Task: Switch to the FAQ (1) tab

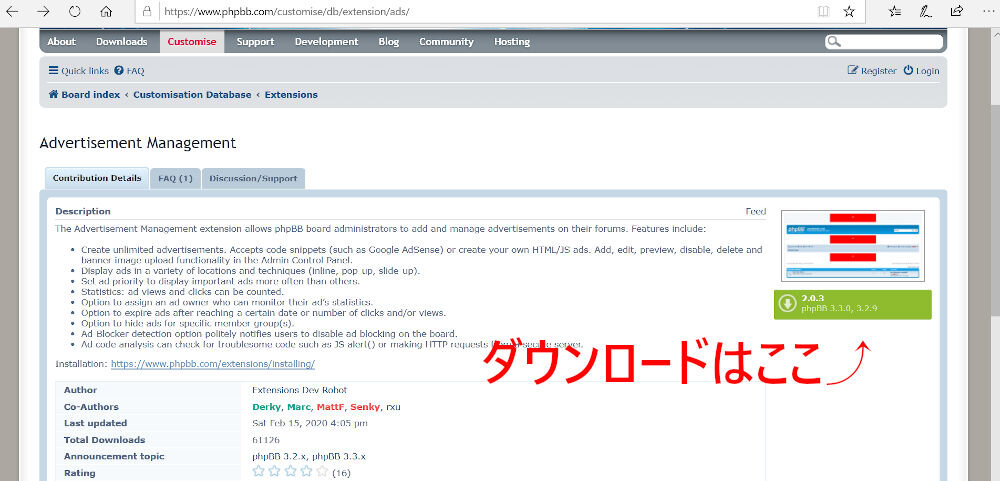Action: click(175, 179)
